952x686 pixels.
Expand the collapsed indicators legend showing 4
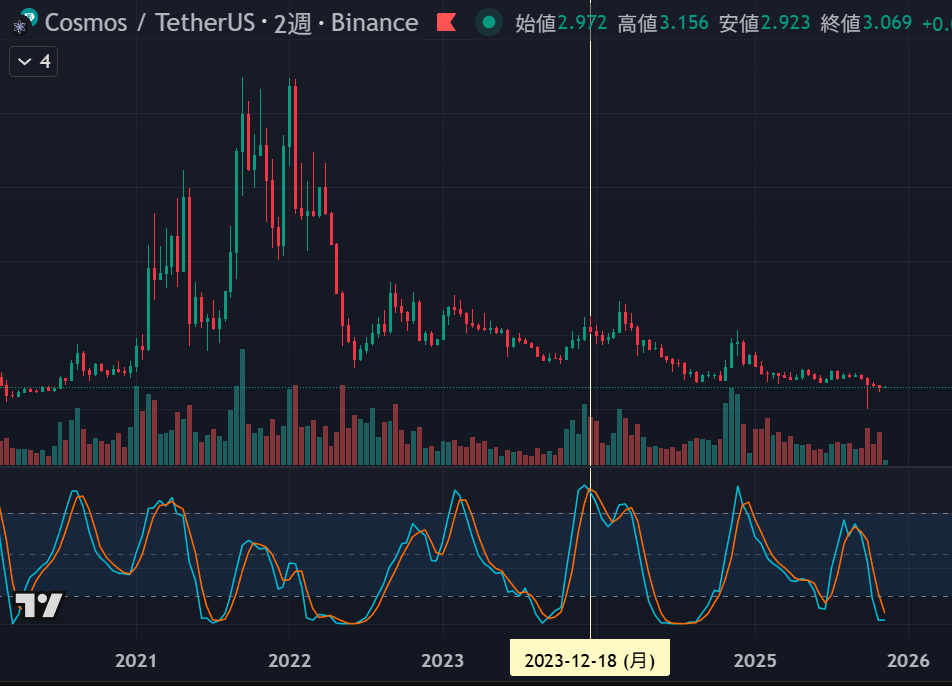[x=34, y=62]
